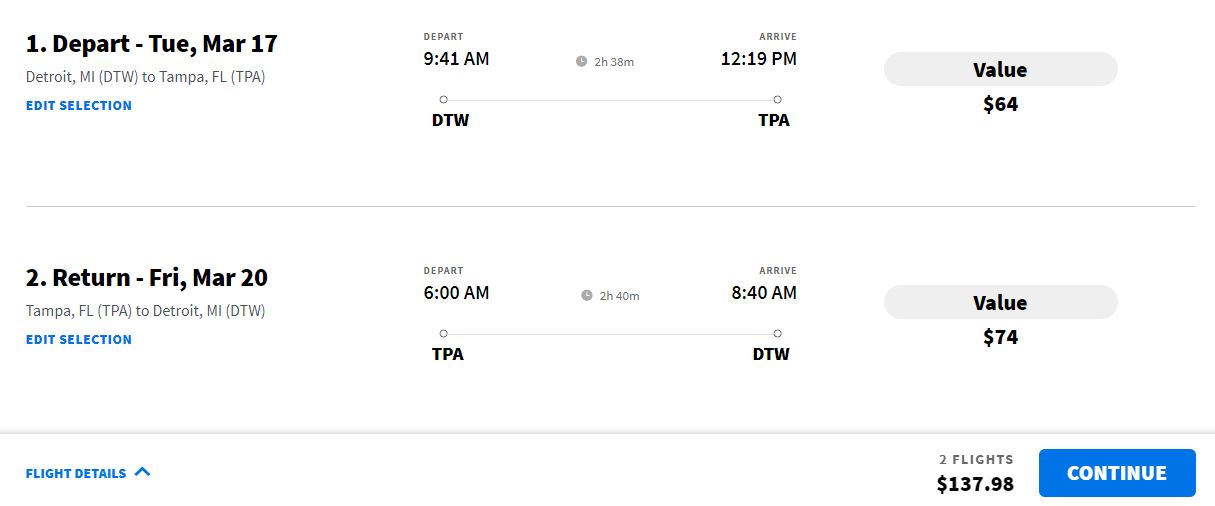Image resolution: width=1215 pixels, height=506 pixels.
Task: Click the TPA origin dot on the return route
Action: click(444, 334)
